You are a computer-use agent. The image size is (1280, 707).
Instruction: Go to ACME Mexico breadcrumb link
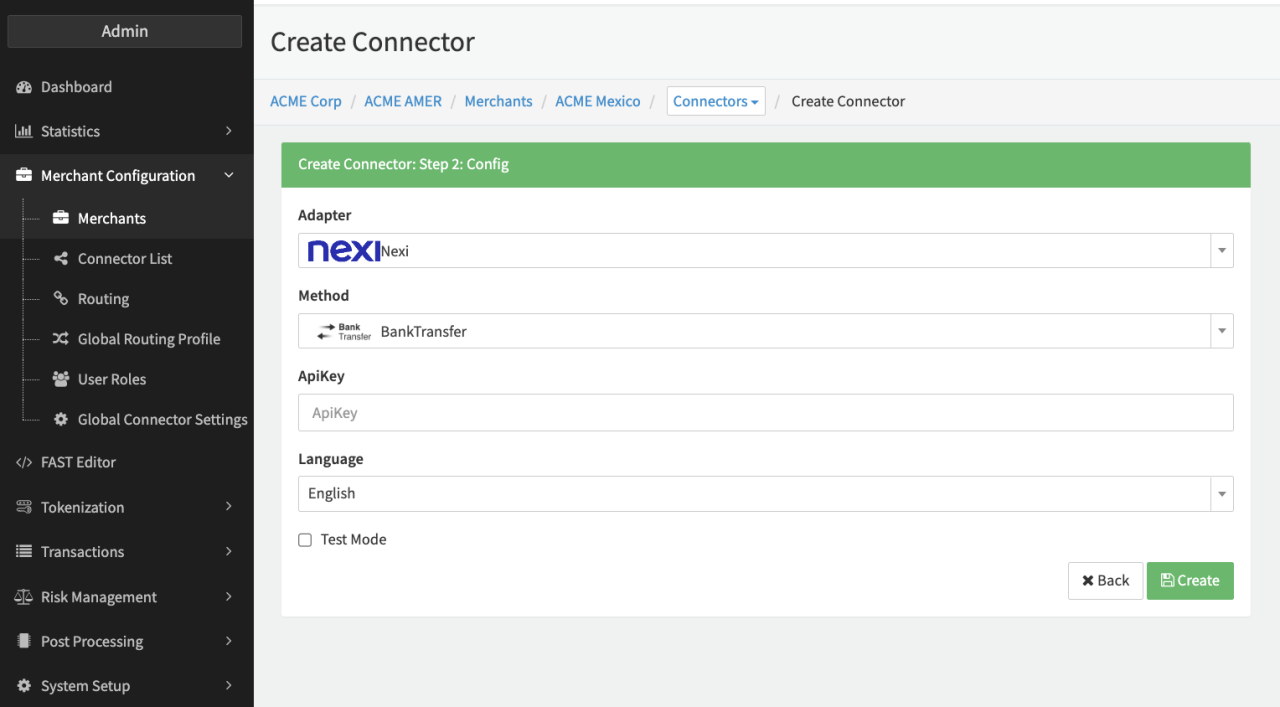pyautogui.click(x=597, y=101)
